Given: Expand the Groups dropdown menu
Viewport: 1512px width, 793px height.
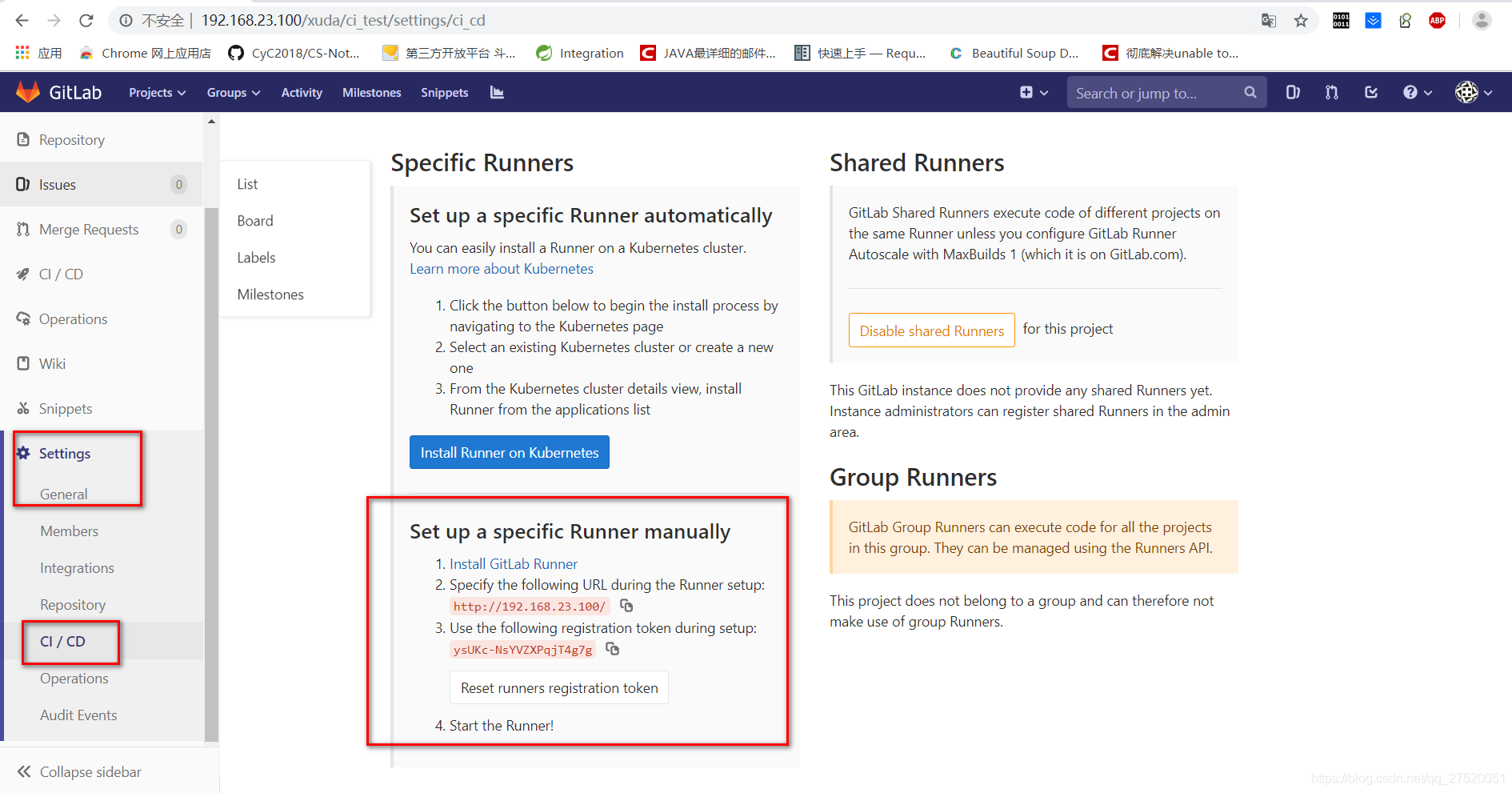Looking at the screenshot, I should 234,93.
